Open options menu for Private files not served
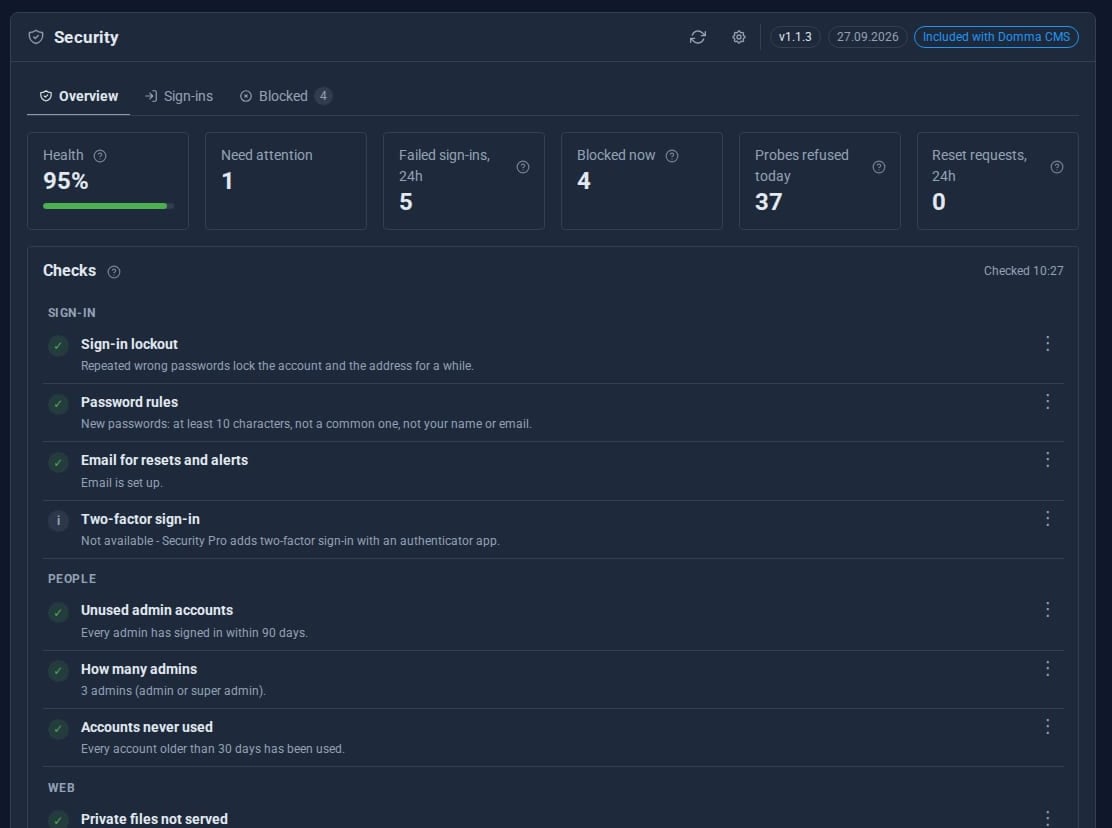1112x828 pixels. point(1047,818)
